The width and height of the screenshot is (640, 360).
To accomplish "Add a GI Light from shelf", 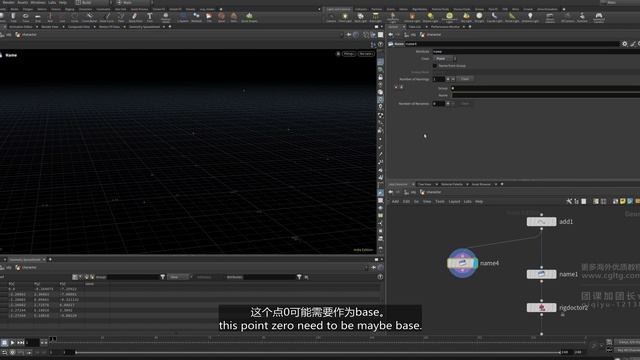I will pos(479,17).
